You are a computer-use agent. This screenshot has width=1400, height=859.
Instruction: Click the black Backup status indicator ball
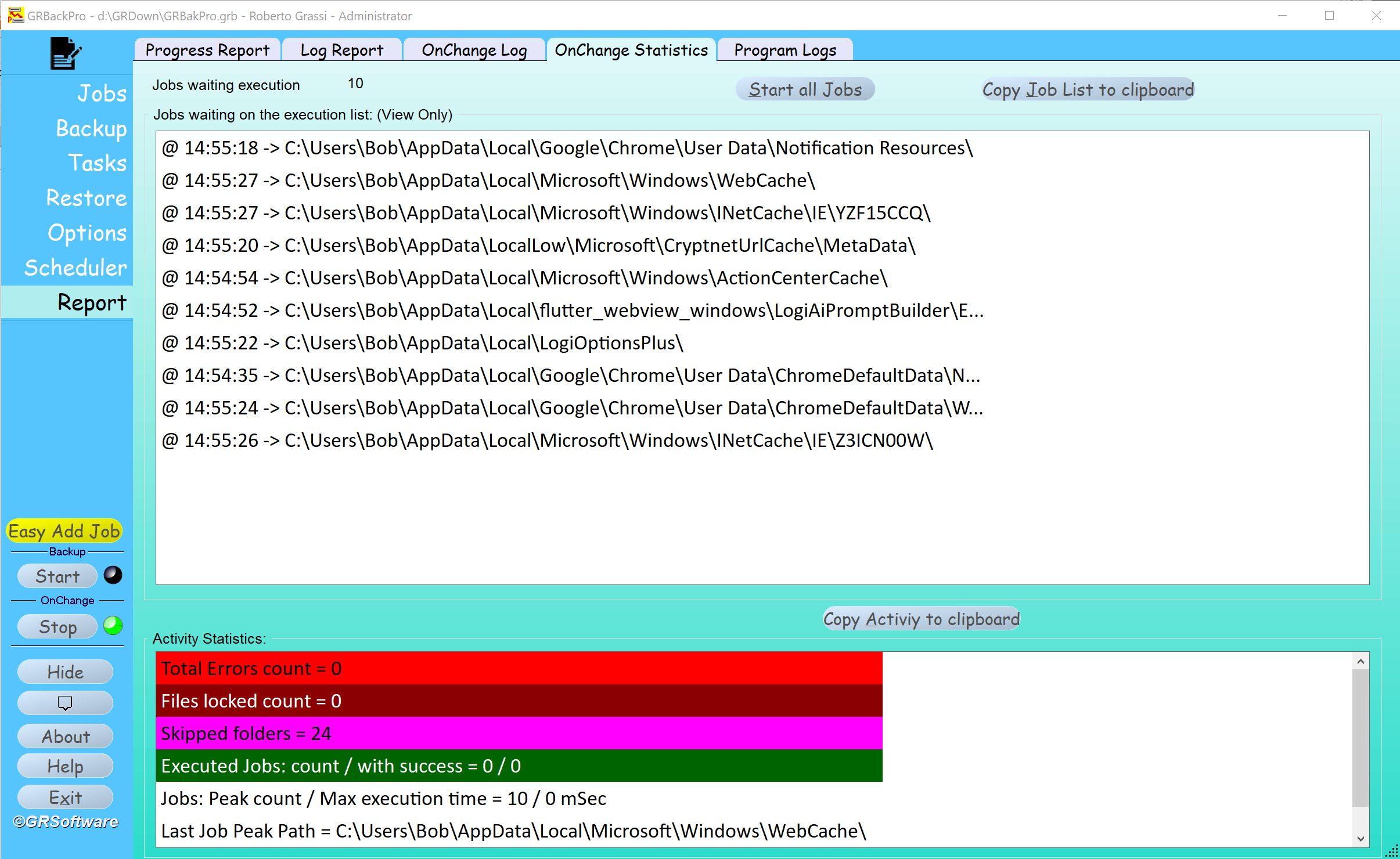click(113, 575)
